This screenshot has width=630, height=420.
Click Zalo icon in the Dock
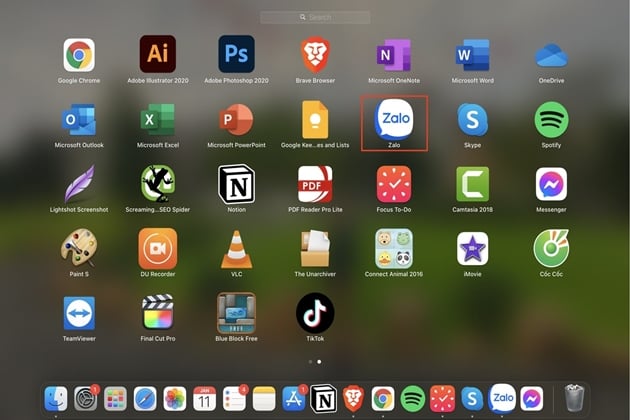[502, 398]
